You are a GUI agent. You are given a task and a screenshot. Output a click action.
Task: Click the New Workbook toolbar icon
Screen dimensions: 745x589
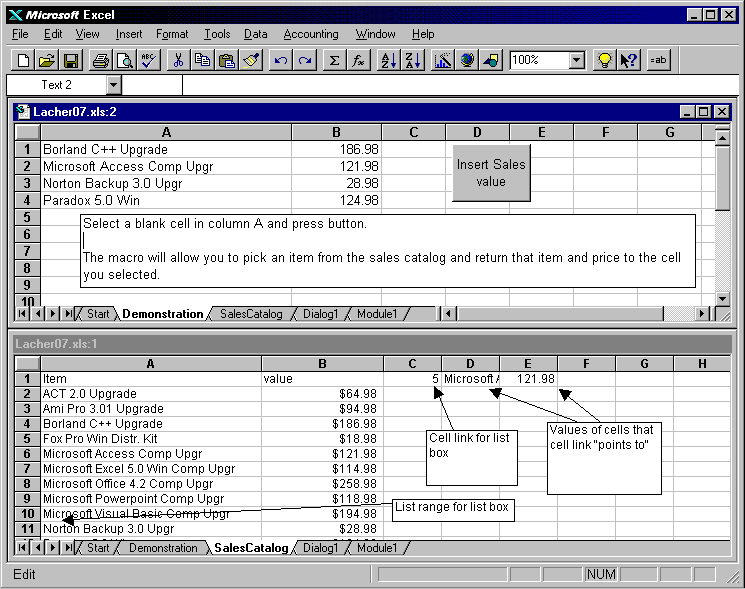(22, 60)
